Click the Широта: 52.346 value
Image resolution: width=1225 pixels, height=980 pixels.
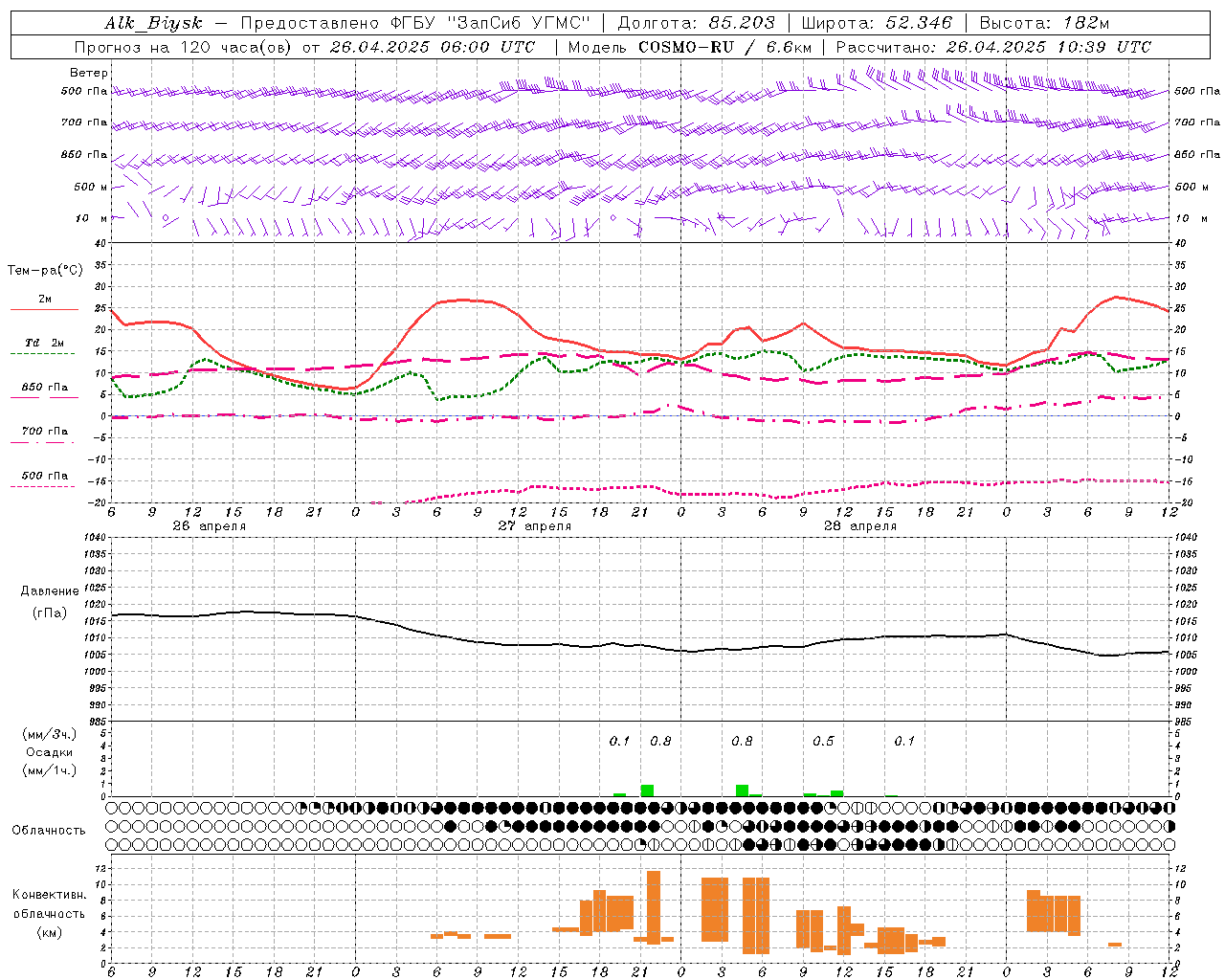point(877,24)
